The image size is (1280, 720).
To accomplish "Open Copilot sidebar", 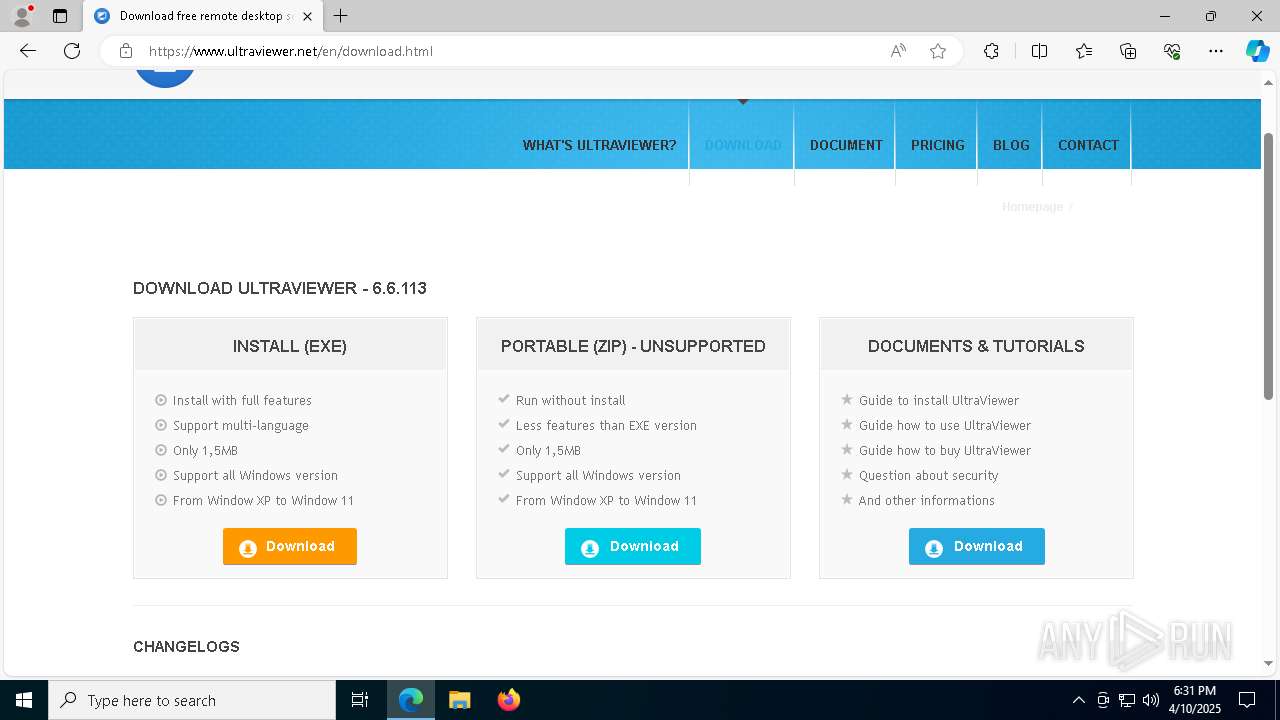I will pos(1257,51).
